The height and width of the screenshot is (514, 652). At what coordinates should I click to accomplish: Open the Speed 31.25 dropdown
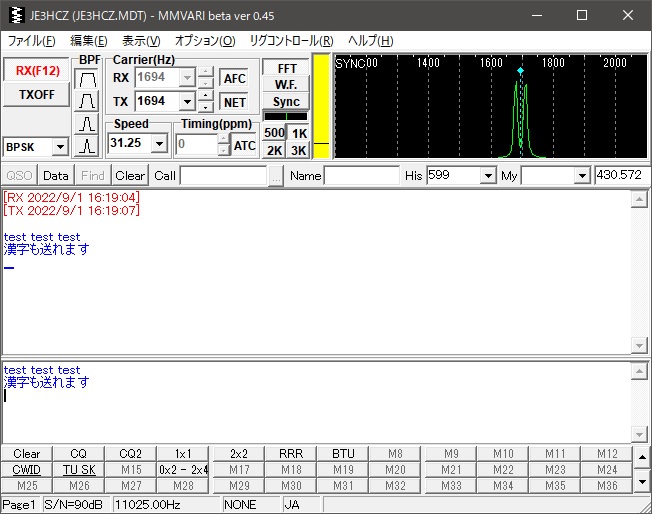point(159,144)
